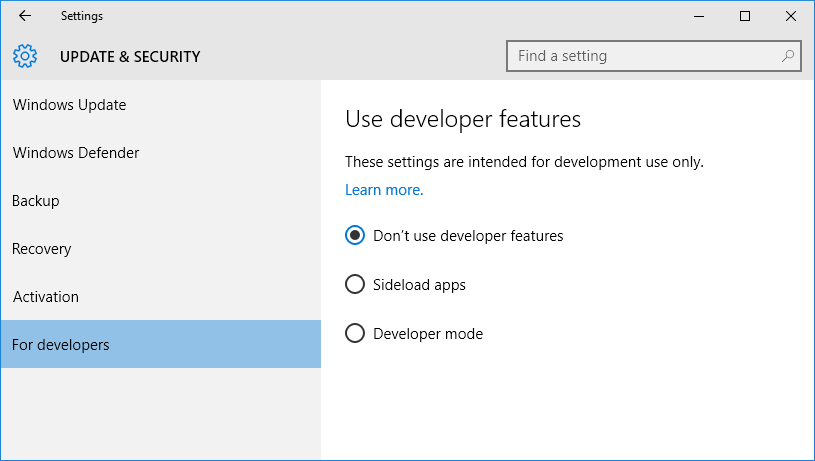Click the Sideload apps label text
The width and height of the screenshot is (815, 461).
pyautogui.click(x=419, y=285)
